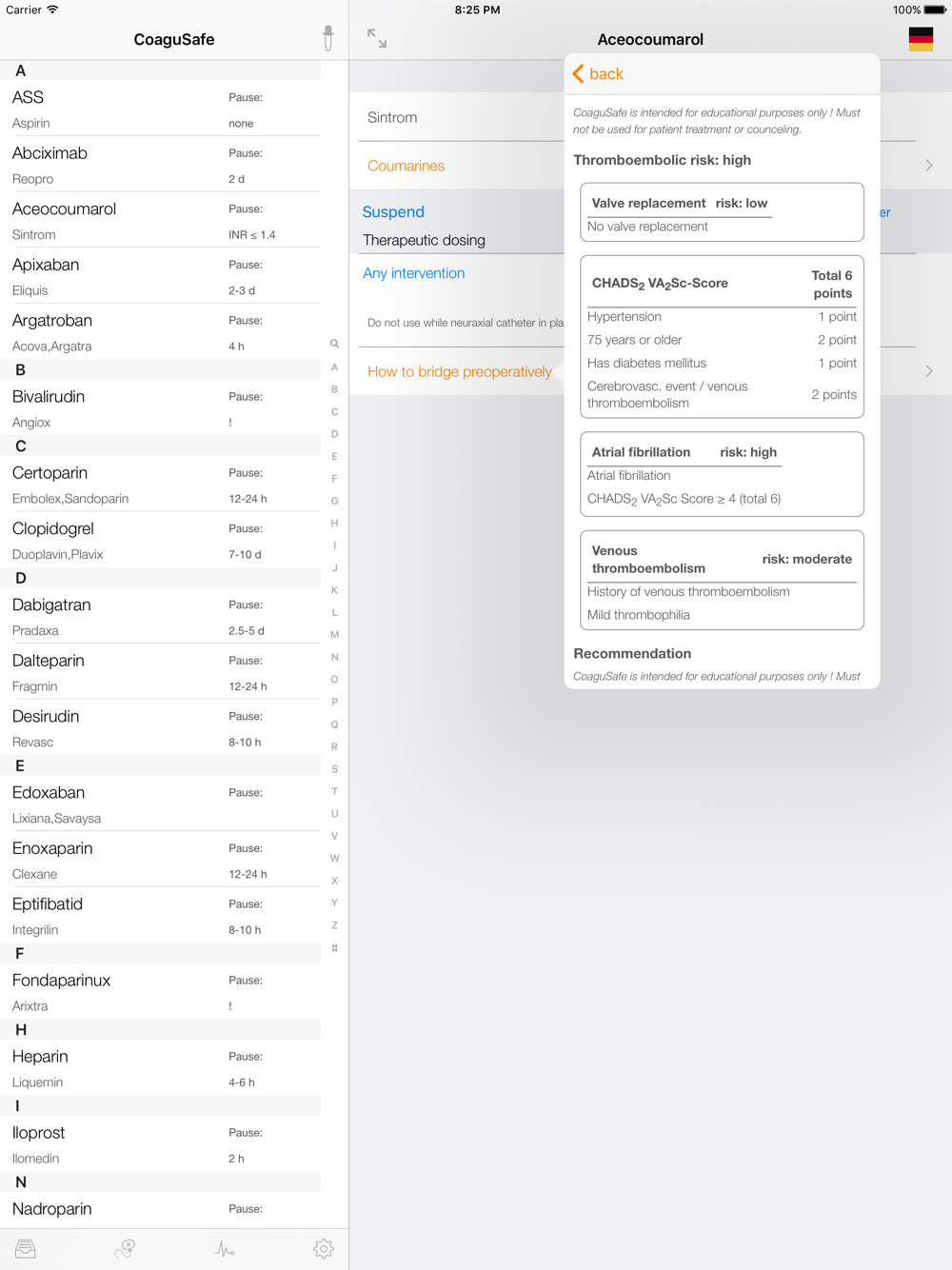The image size is (952, 1270).
Task: Expand the Coumarines row chevron
Action: point(929,166)
